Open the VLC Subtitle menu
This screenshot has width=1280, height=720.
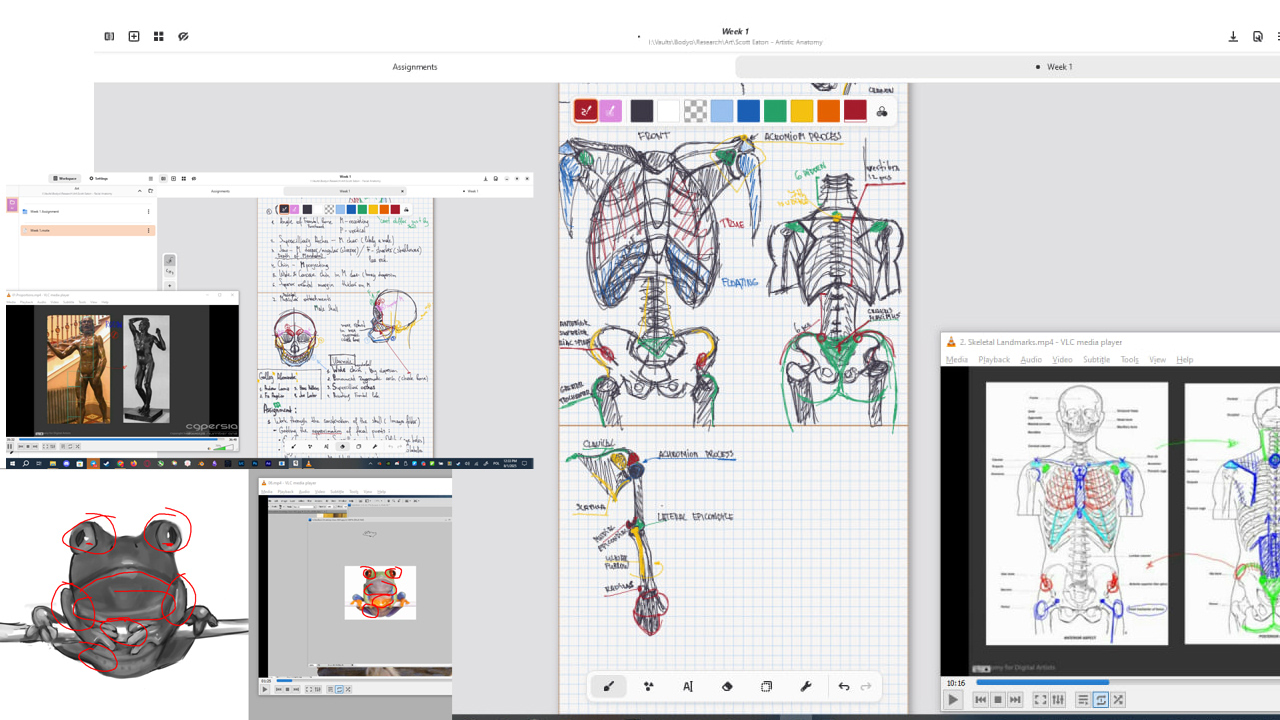(1097, 359)
